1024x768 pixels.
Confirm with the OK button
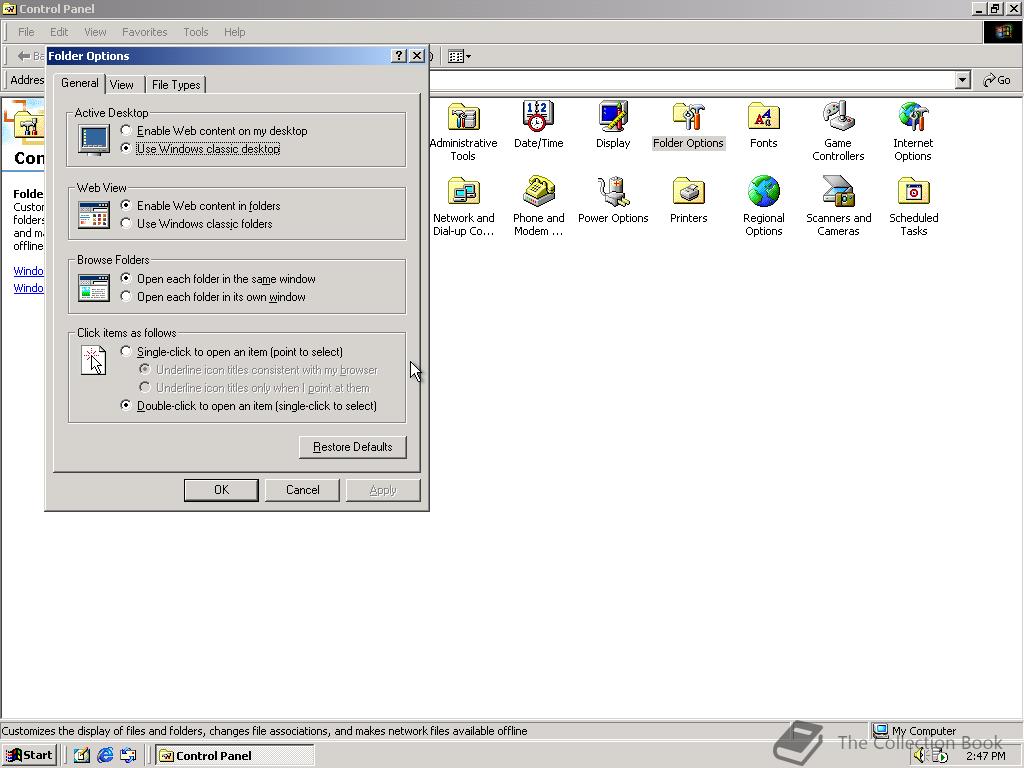point(221,490)
